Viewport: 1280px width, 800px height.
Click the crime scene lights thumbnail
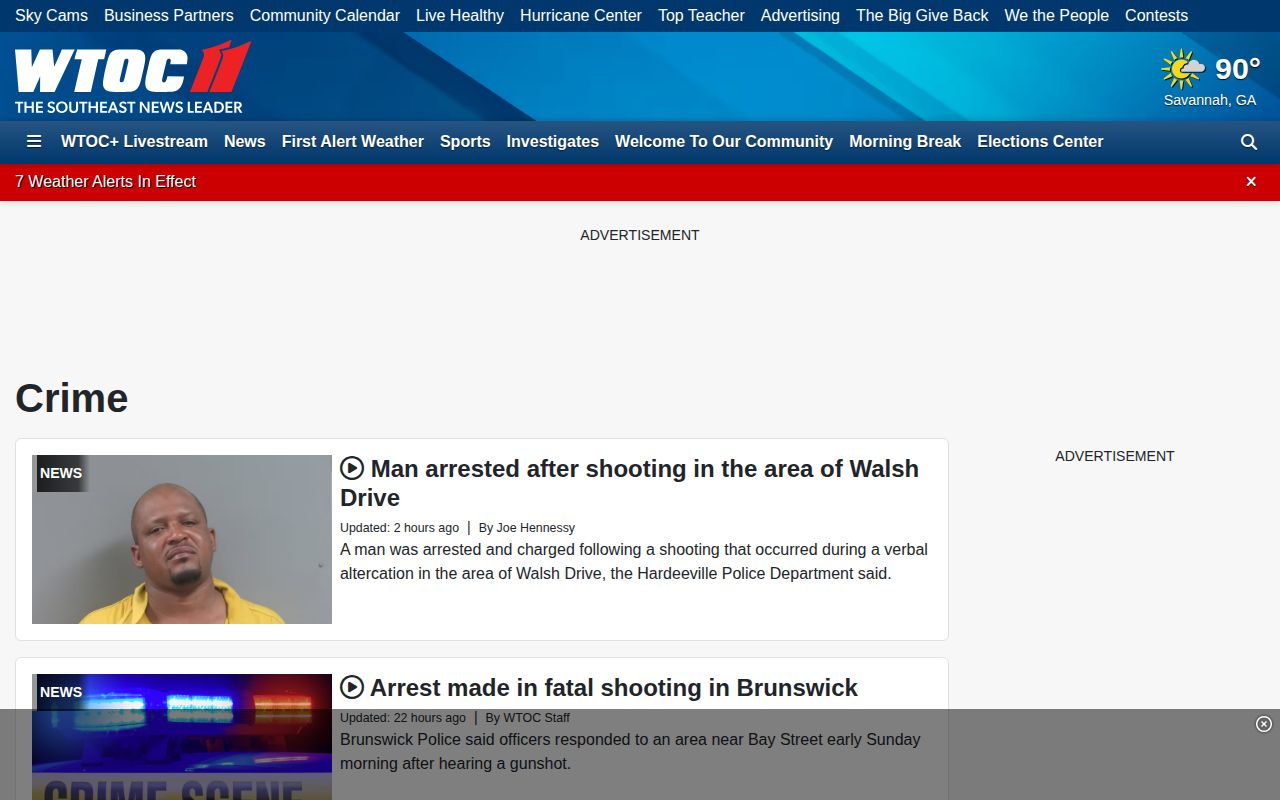click(x=182, y=737)
